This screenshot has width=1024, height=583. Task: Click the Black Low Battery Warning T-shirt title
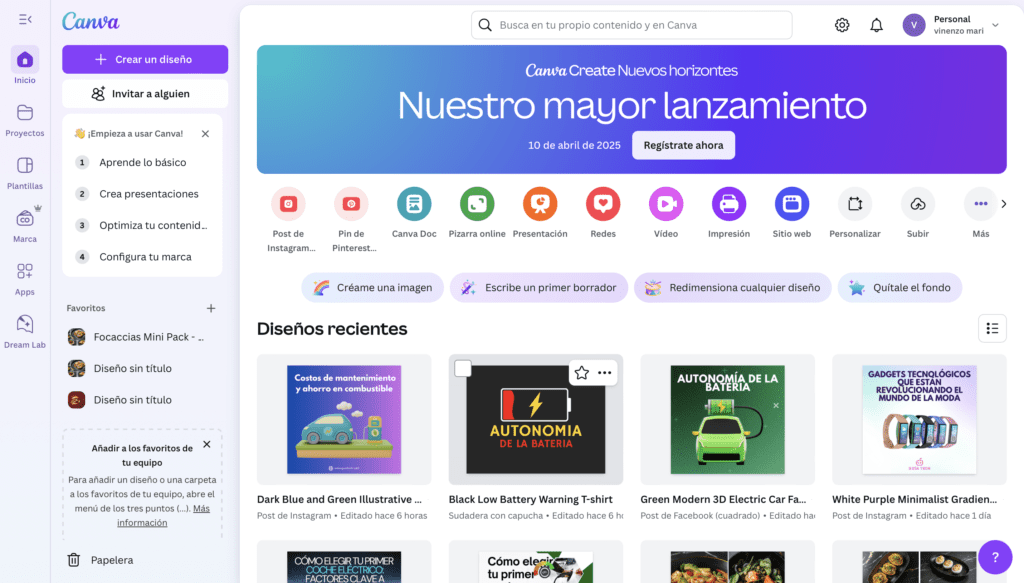530,499
